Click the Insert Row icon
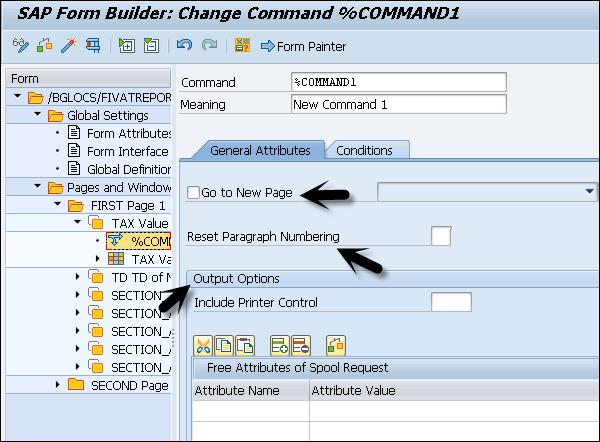 pyautogui.click(x=279, y=345)
